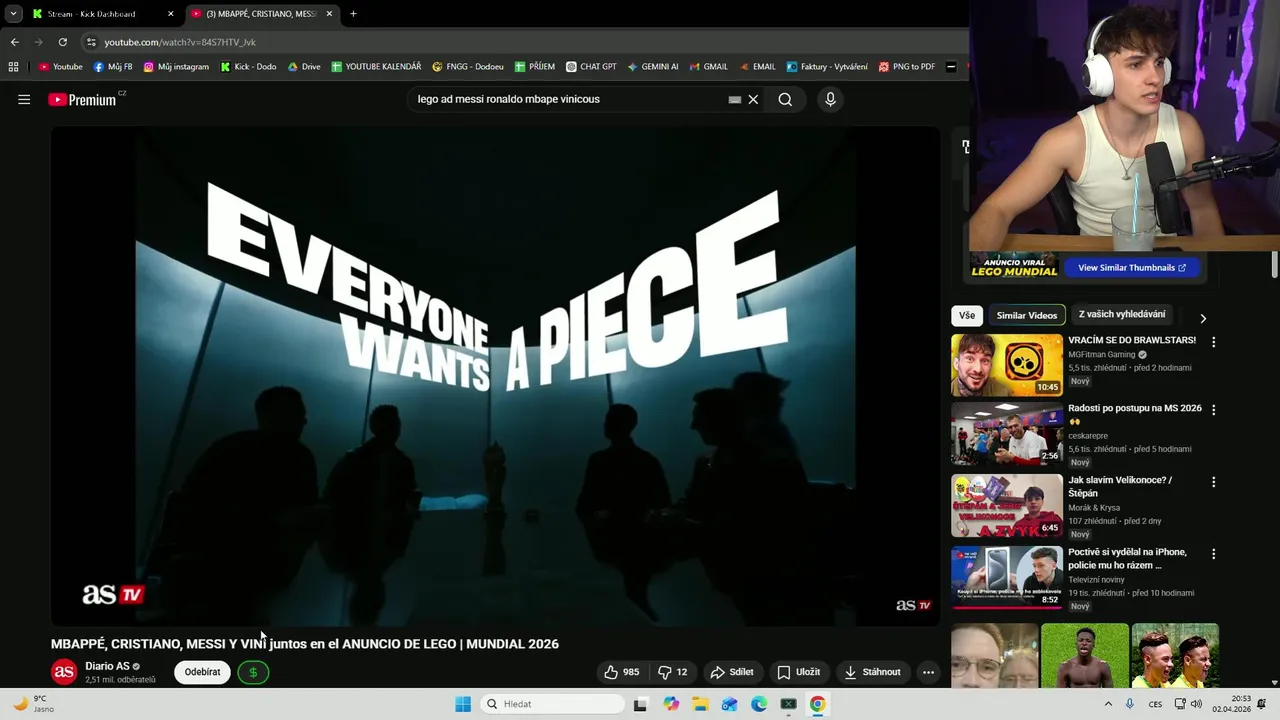Open Můj instagram bookmark
This screenshot has height=720, width=1280.
[x=176, y=67]
